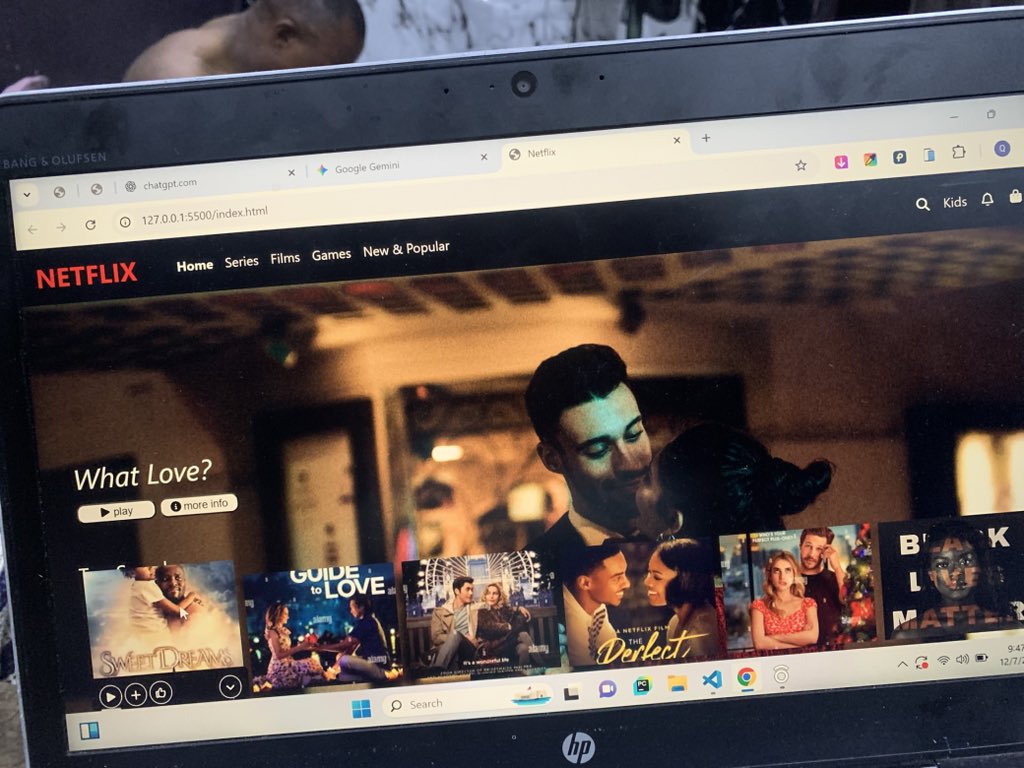Open the purple video chat taskbar app
Screen dimensions: 1024x768
(607, 689)
